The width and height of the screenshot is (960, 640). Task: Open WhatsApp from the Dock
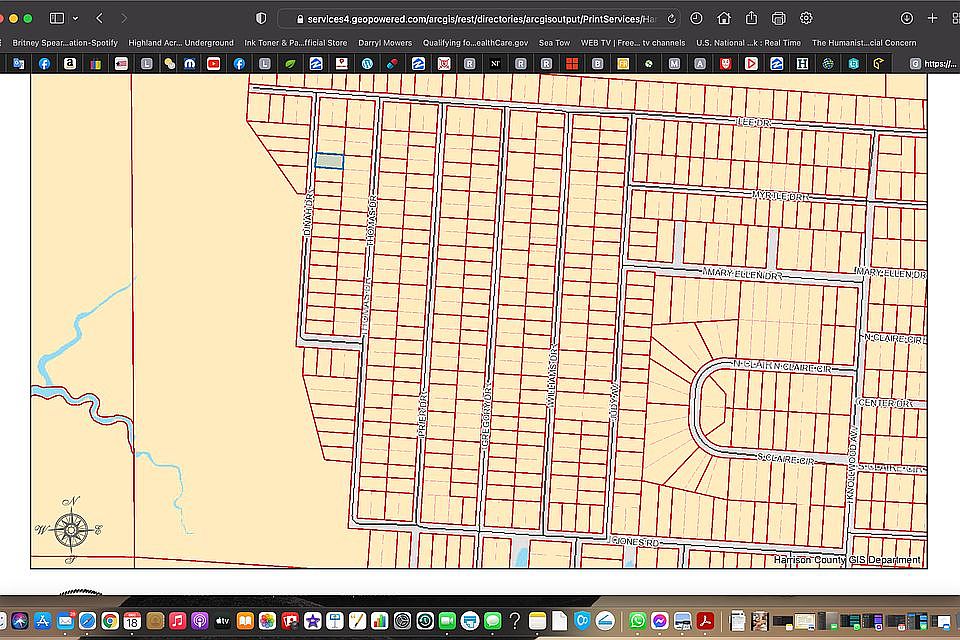pyautogui.click(x=637, y=621)
